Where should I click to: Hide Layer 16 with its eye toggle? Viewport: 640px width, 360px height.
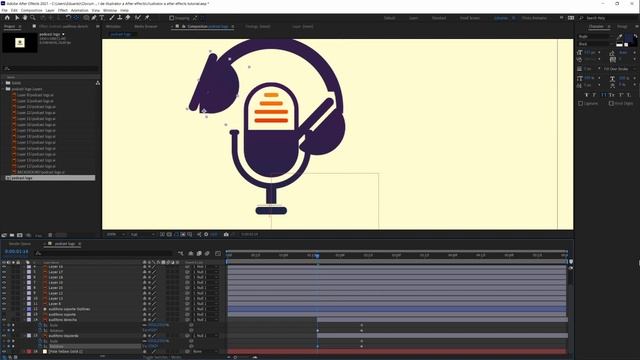click(x=4, y=267)
